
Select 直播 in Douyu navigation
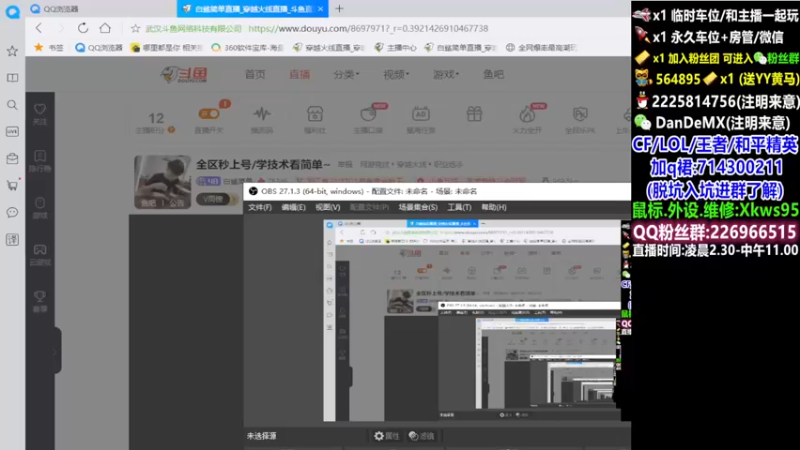[x=299, y=74]
